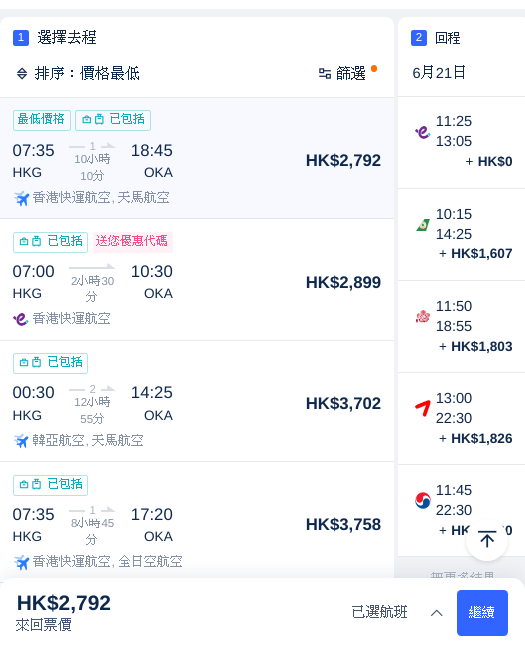Click the HK Express logo on 07:00 flight
525x649 pixels.
point(21,319)
